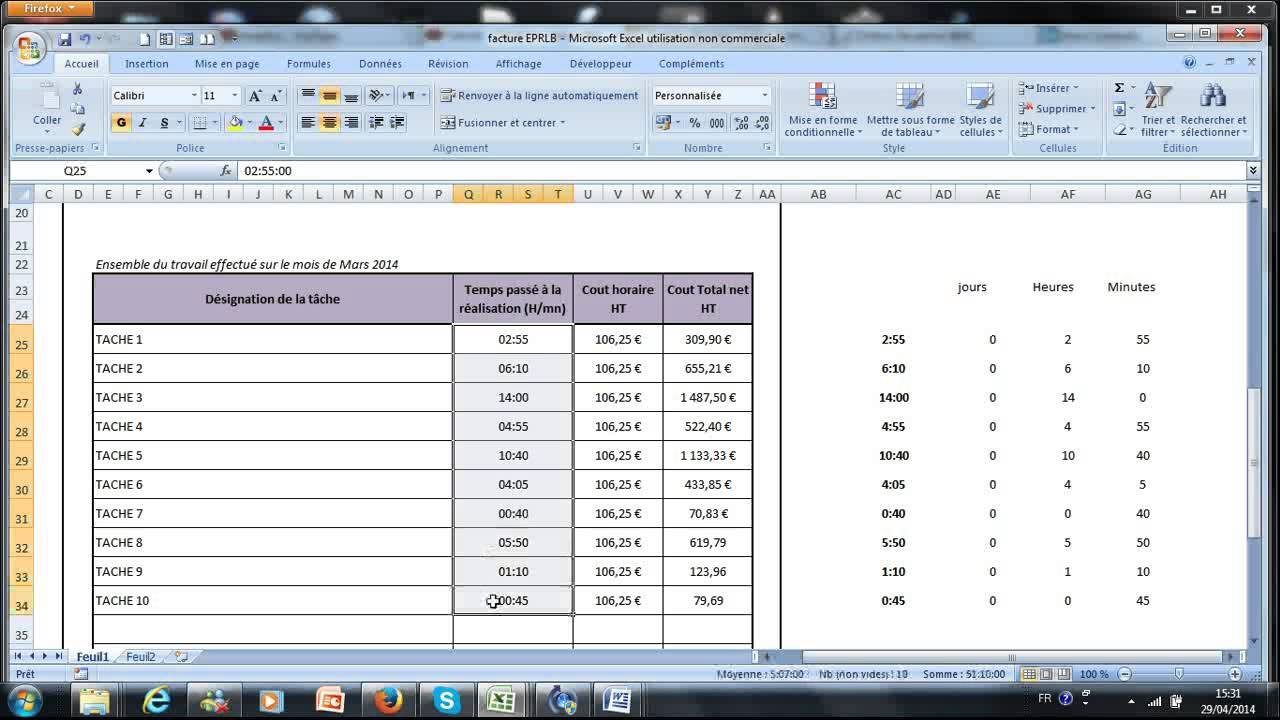Image resolution: width=1280 pixels, height=720 pixels.
Task: Toggle Renvoyer à la ligne automatiquement
Action: point(539,96)
